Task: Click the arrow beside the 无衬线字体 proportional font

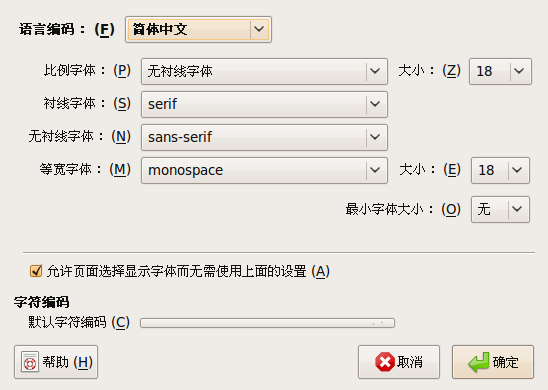Action: (375, 71)
